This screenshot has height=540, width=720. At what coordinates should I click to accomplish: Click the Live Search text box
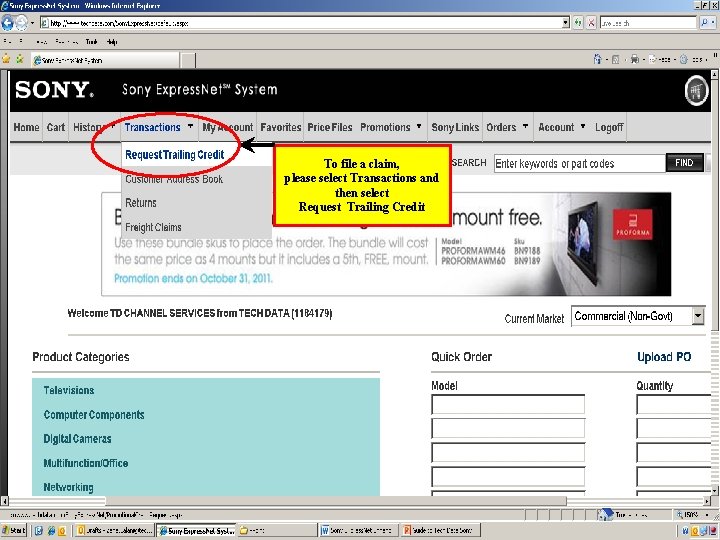648,23
